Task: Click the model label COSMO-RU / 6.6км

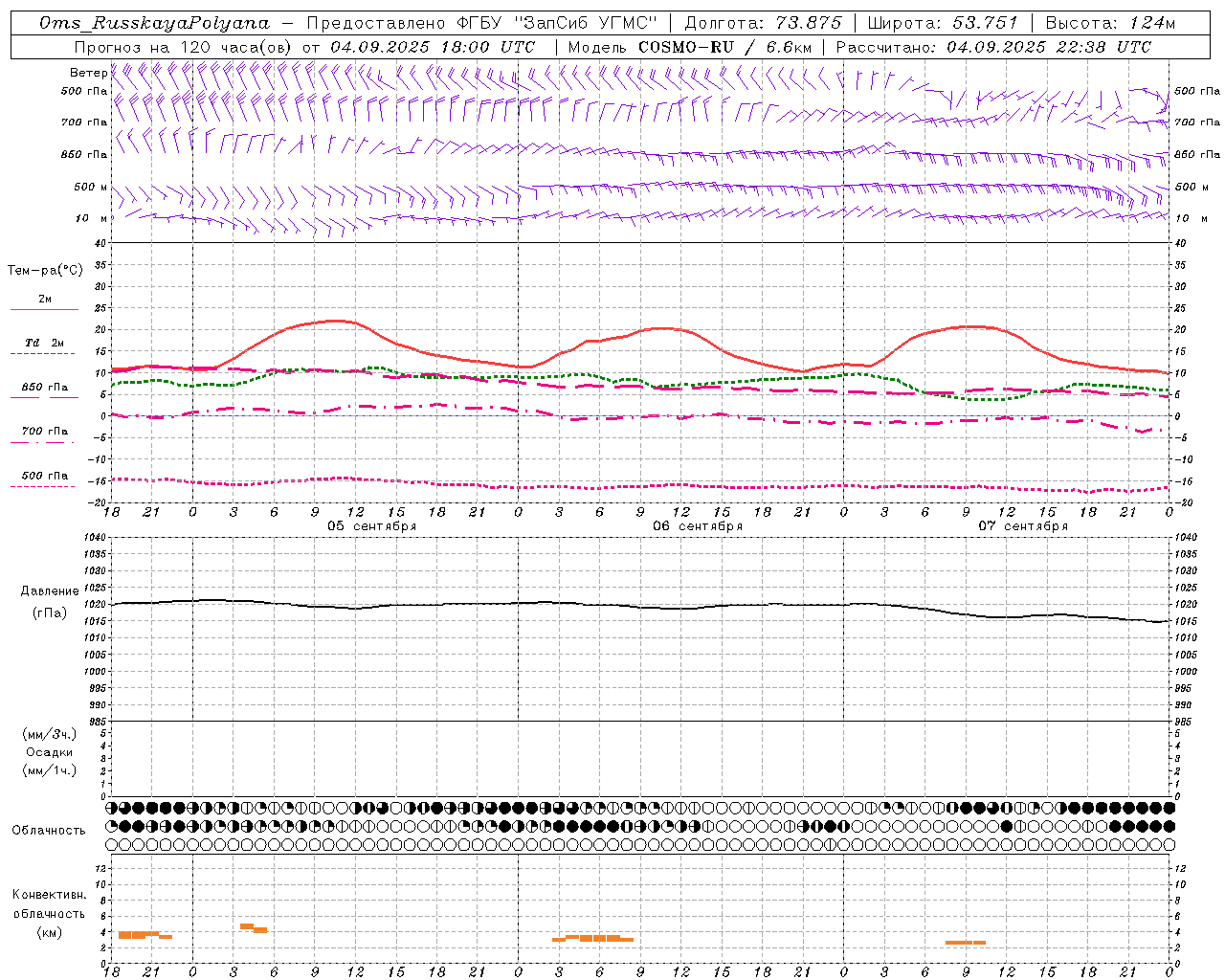Action: 724,47
